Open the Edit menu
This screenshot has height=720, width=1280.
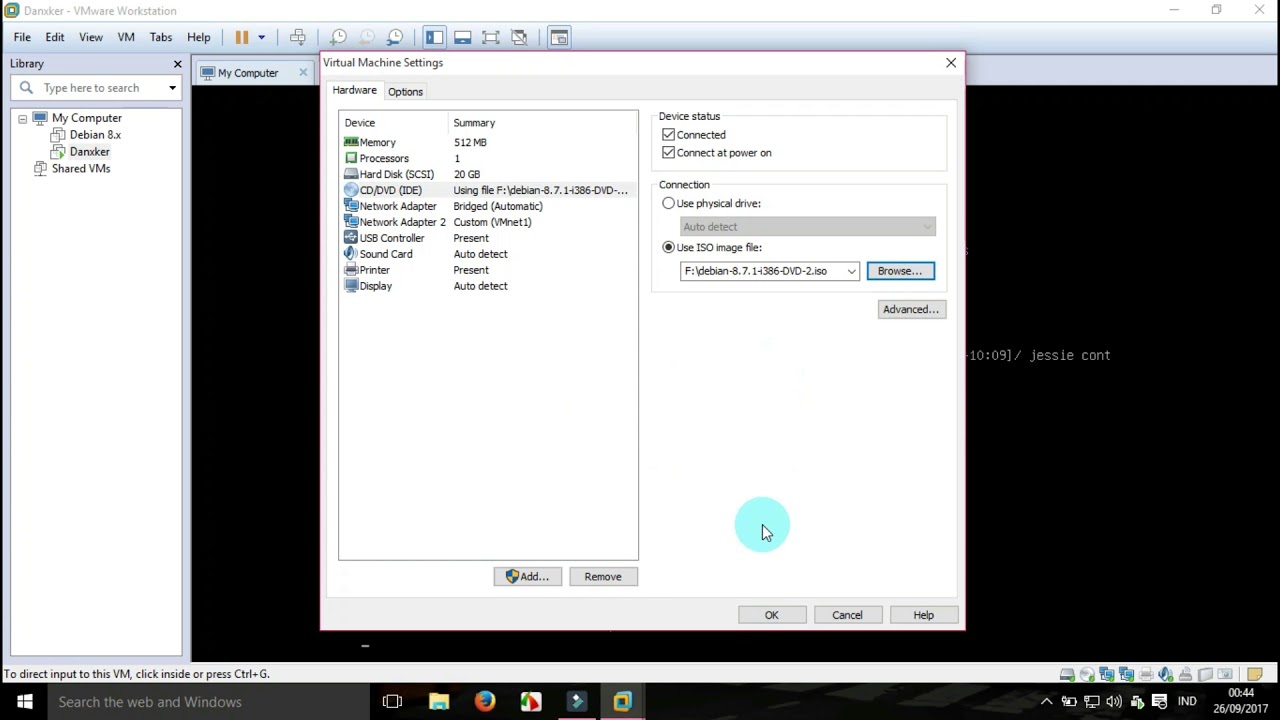point(55,37)
